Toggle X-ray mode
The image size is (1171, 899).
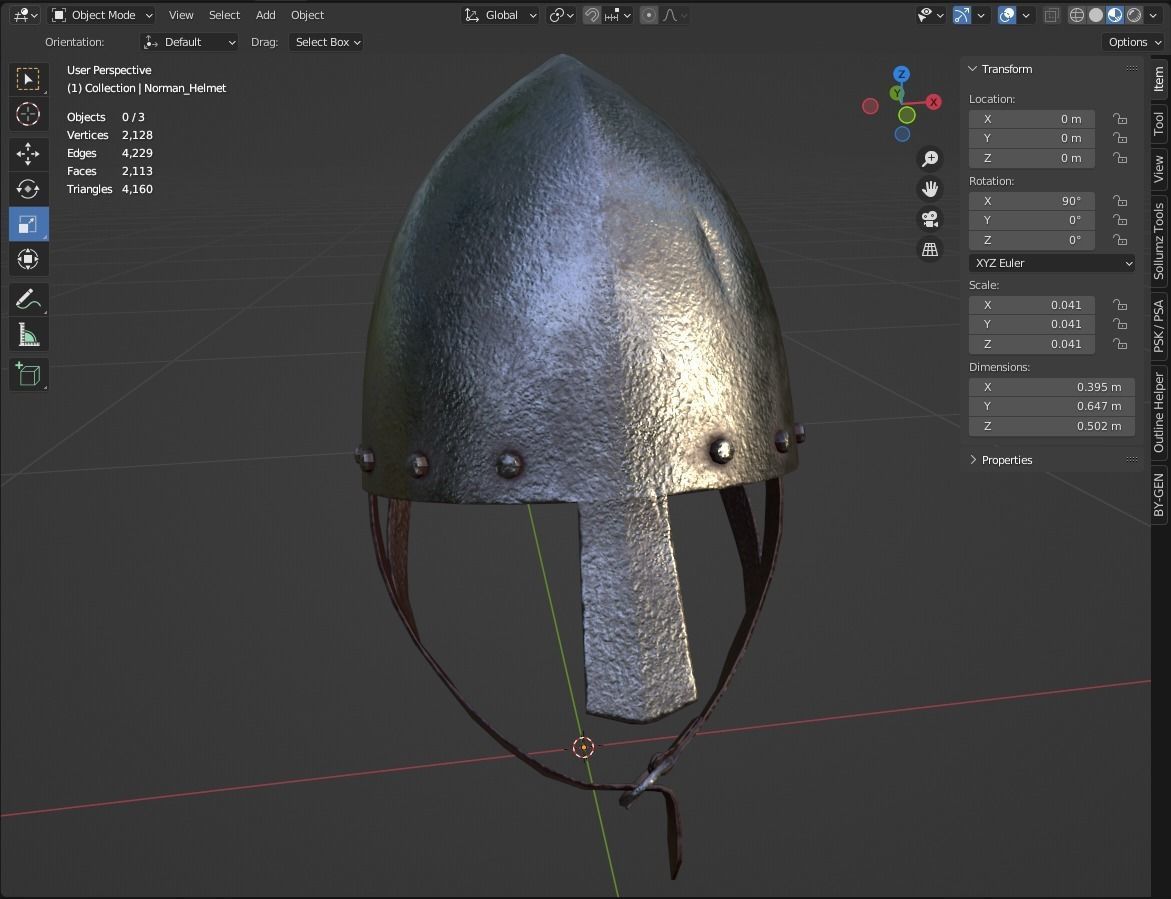click(x=1052, y=15)
